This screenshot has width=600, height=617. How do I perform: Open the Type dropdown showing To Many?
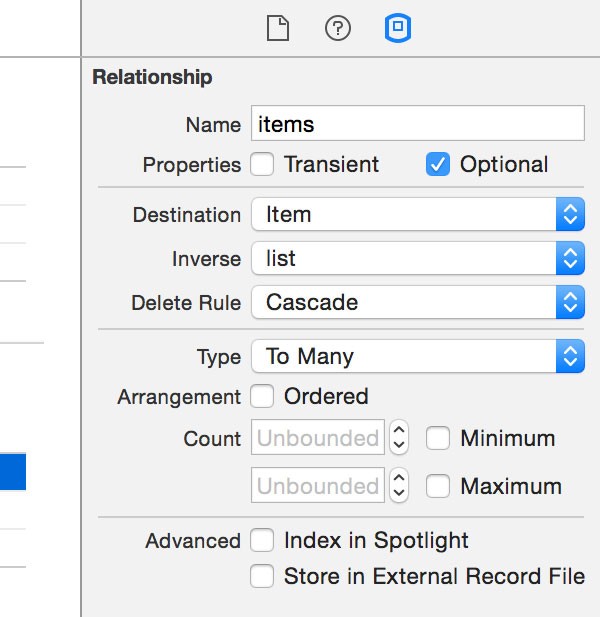click(418, 356)
